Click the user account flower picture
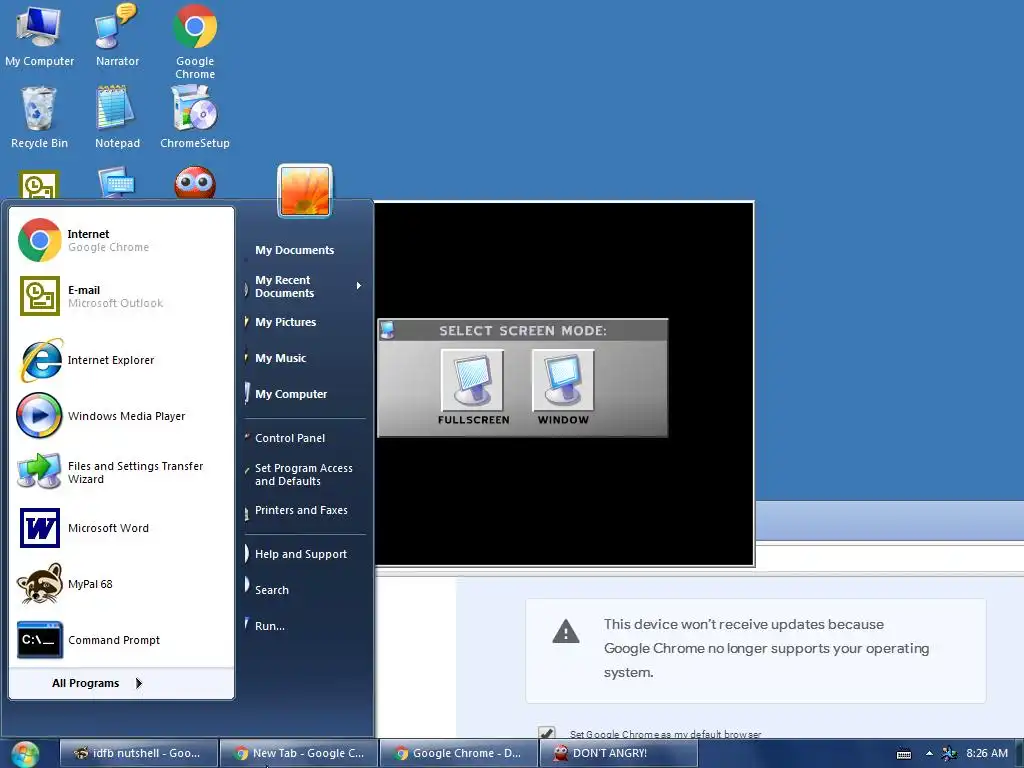This screenshot has height=768, width=1024. pyautogui.click(x=305, y=190)
